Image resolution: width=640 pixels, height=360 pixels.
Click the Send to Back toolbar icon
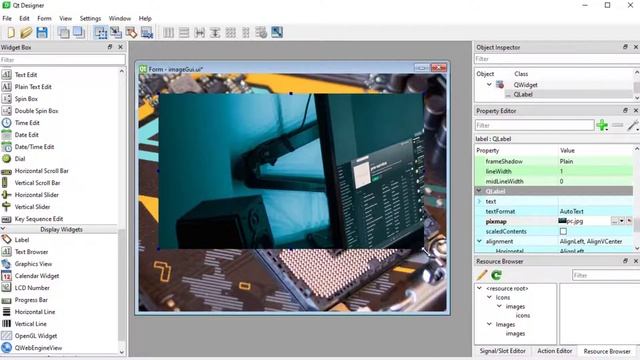pyautogui.click(x=63, y=32)
